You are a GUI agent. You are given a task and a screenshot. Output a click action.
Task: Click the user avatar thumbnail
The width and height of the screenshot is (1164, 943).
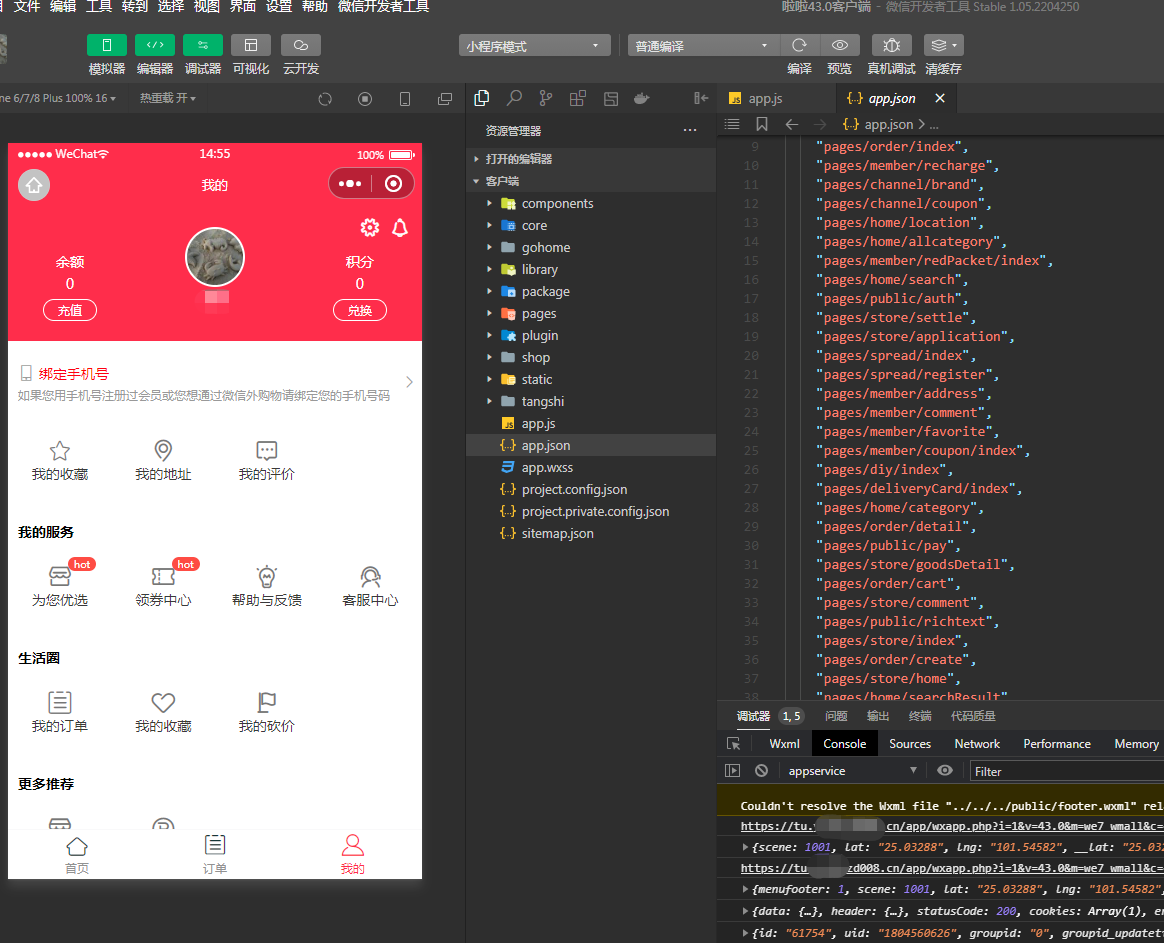tap(215, 257)
